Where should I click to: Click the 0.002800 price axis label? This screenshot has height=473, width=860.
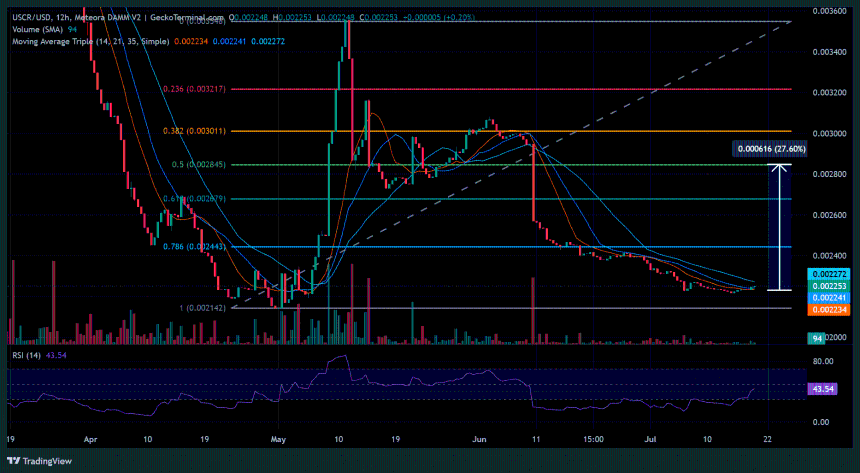(828, 174)
